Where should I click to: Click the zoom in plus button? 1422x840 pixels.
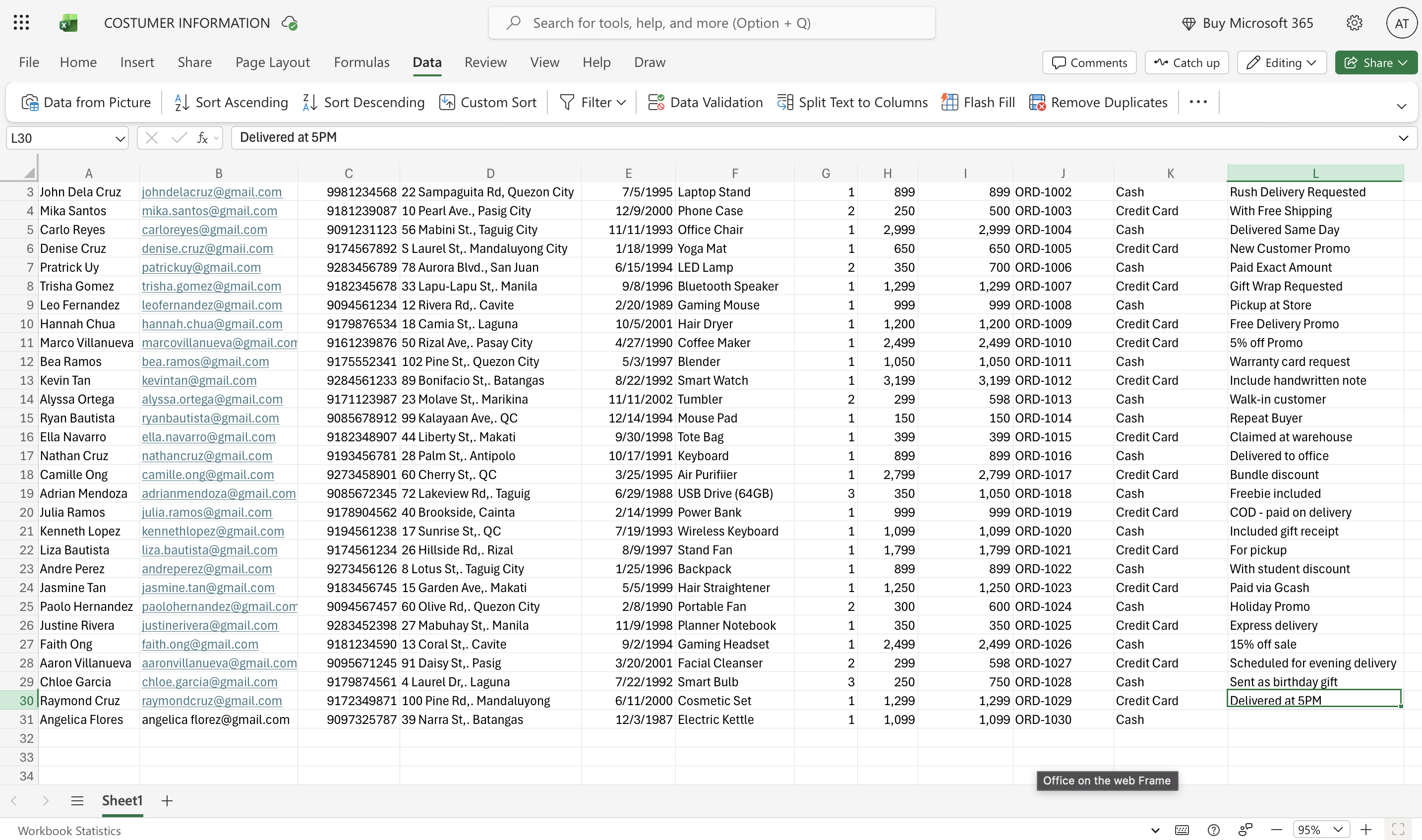tap(1366, 830)
